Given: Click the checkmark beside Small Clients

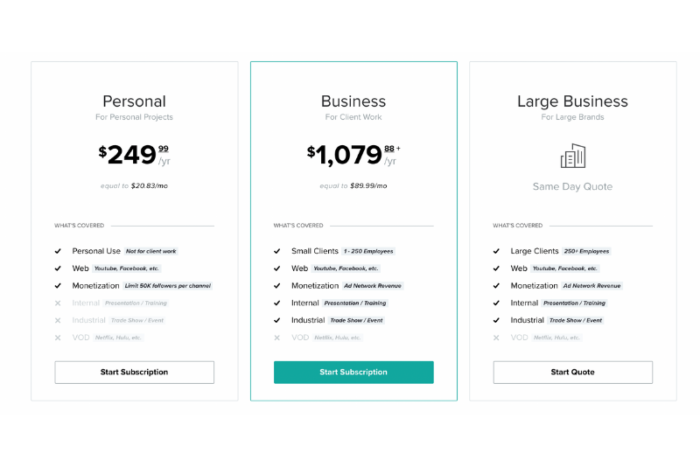Looking at the screenshot, I should pos(277,251).
